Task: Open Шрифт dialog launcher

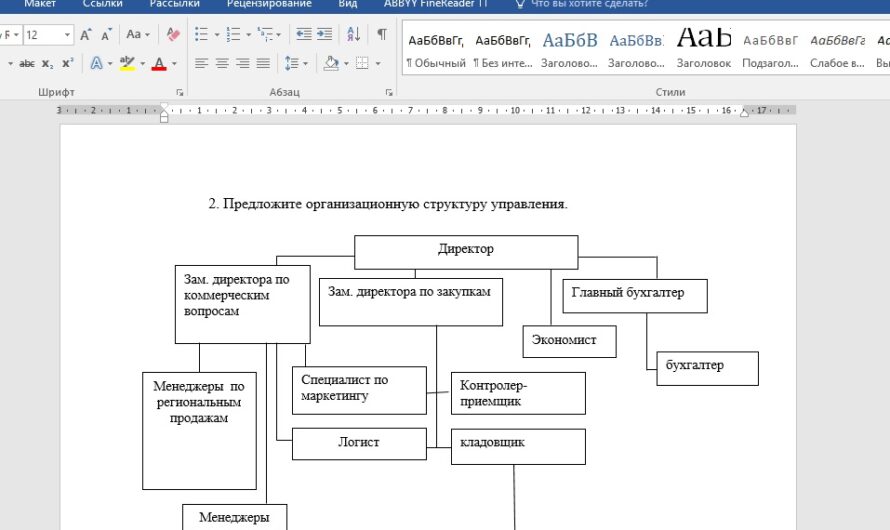Action: click(179, 92)
